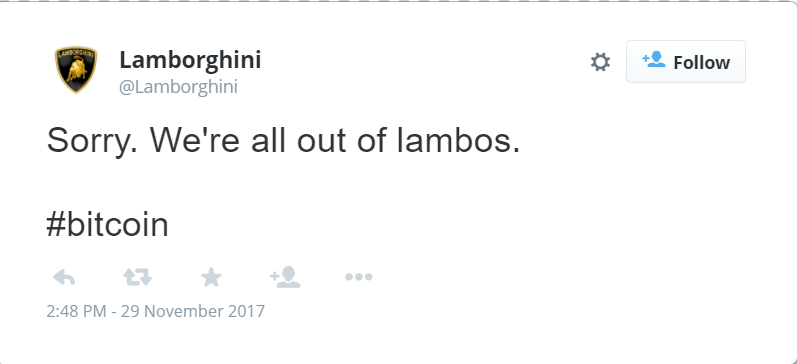
Task: Reply to the Lamborghini tweet
Action: coord(64,278)
